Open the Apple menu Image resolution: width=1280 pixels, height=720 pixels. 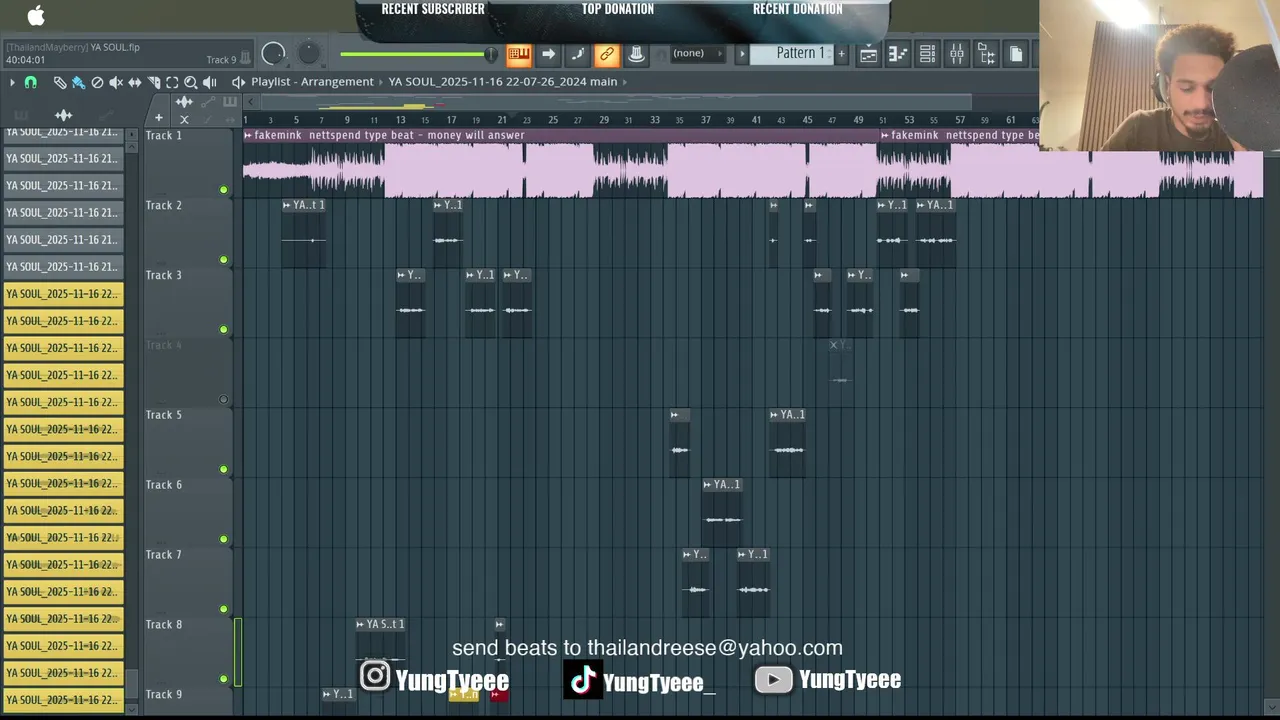pos(35,14)
